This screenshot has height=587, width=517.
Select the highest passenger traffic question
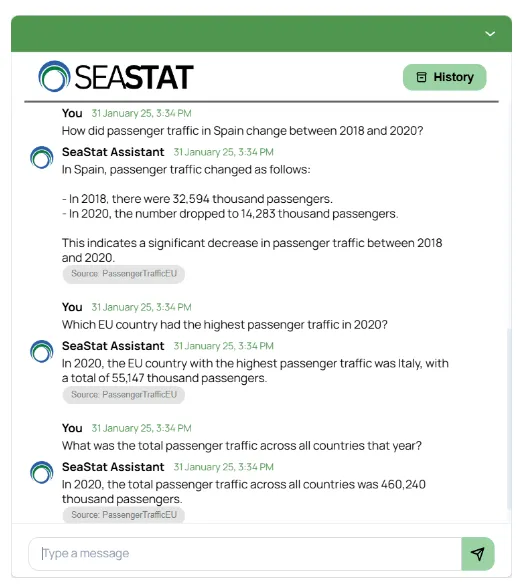[225, 325]
